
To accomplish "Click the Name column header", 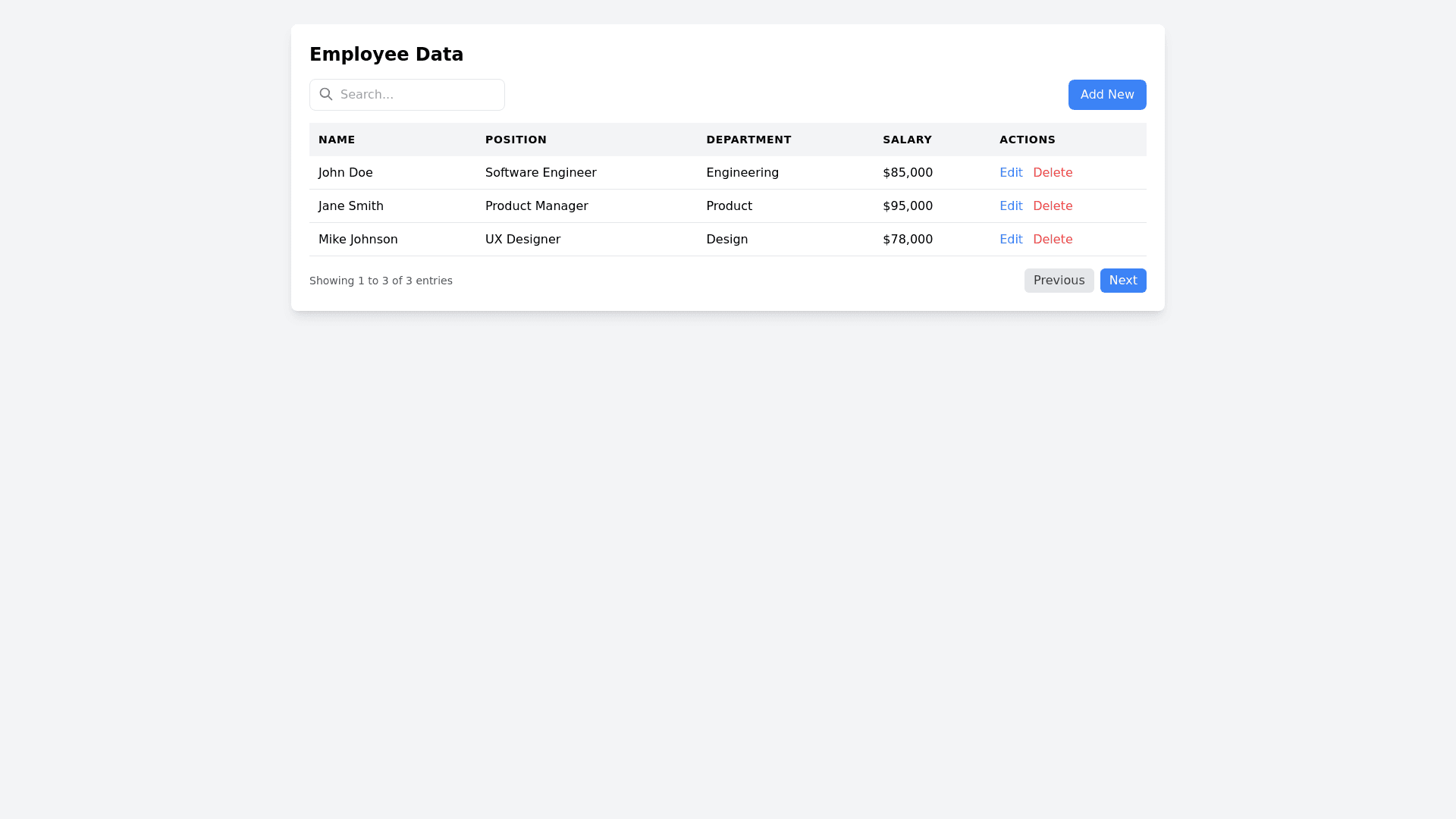I will [337, 140].
